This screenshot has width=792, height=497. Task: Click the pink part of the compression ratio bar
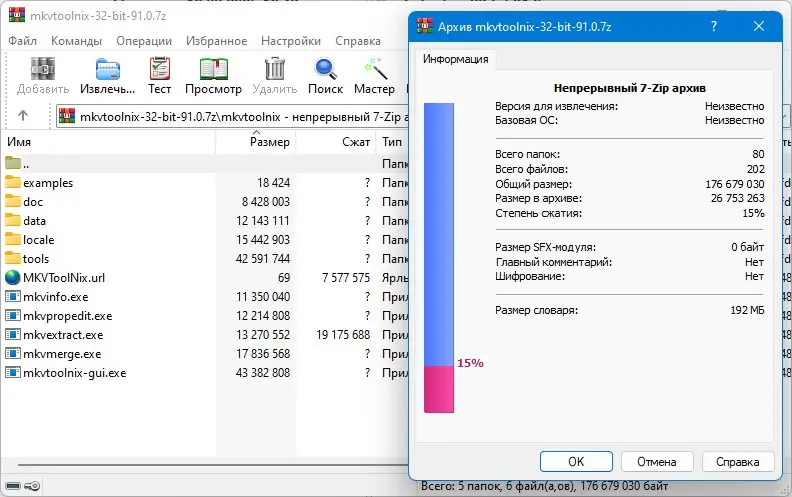pos(439,389)
